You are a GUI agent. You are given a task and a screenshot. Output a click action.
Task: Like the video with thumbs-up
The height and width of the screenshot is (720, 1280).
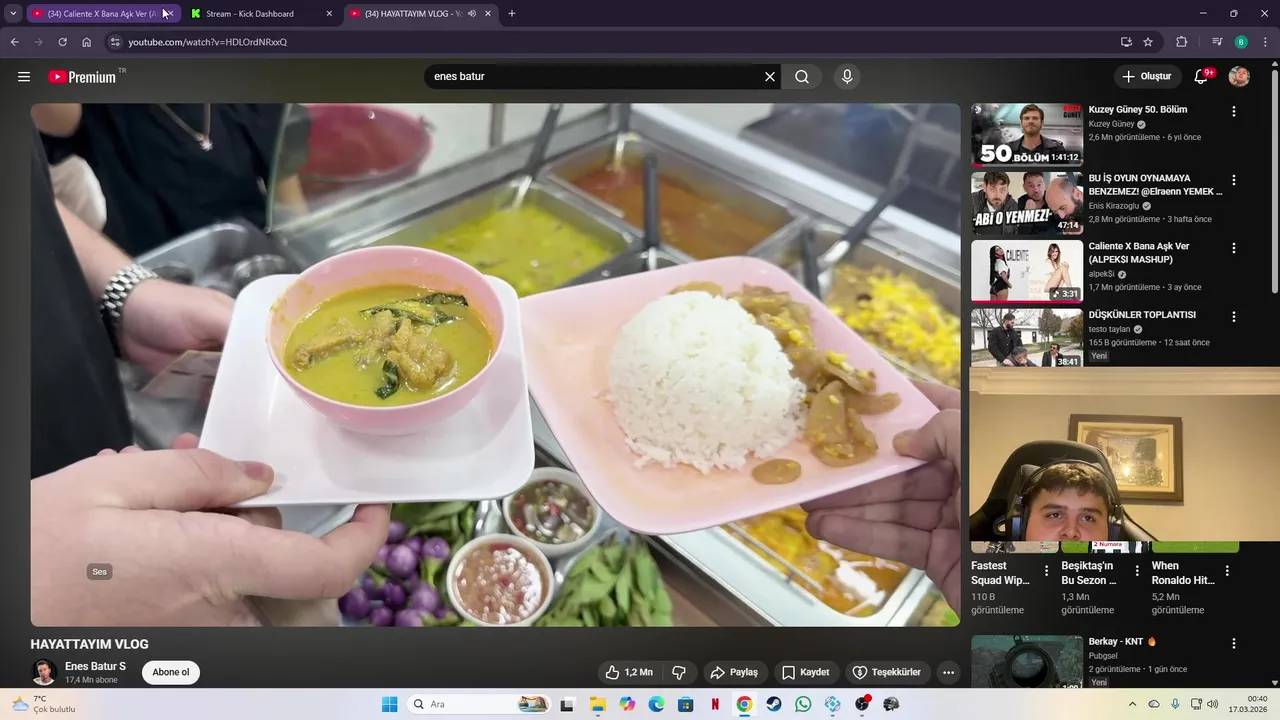tap(629, 672)
